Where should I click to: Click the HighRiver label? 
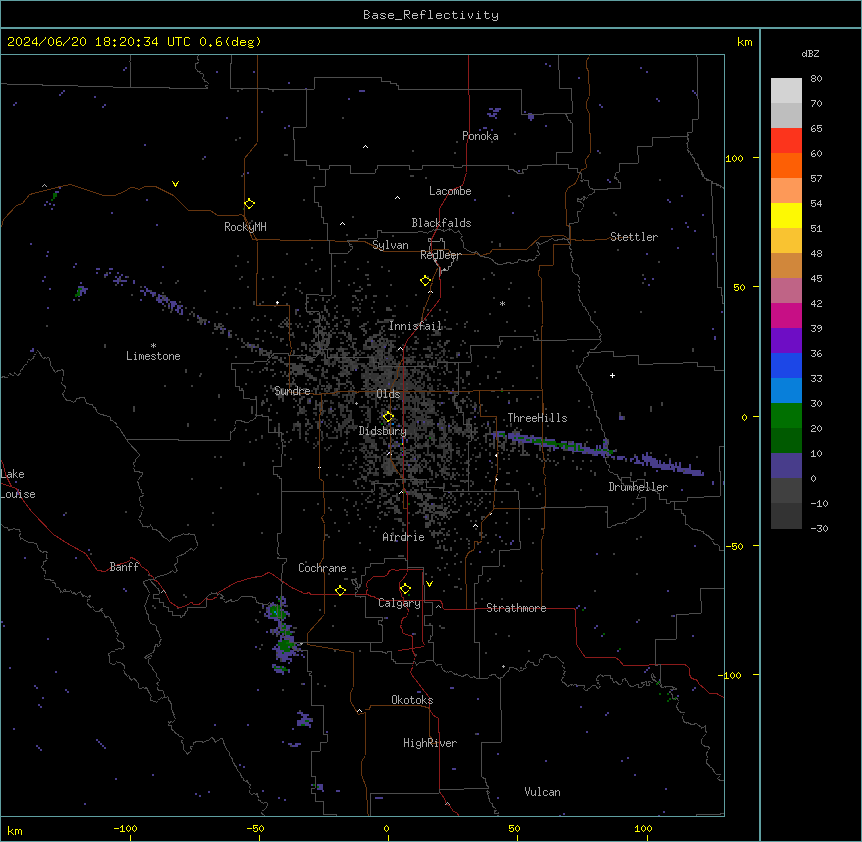(x=430, y=743)
